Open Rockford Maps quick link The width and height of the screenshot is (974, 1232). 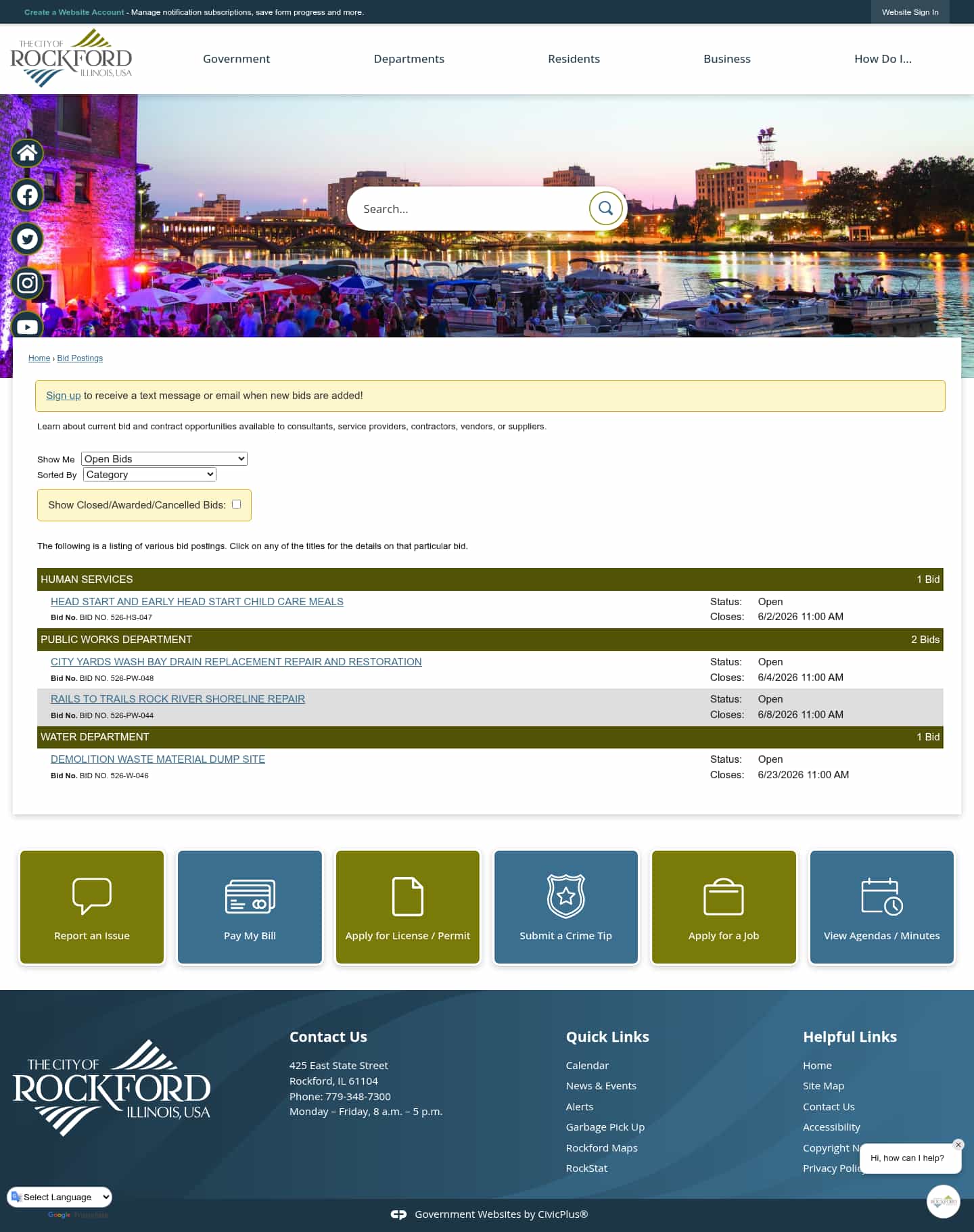tap(602, 1148)
